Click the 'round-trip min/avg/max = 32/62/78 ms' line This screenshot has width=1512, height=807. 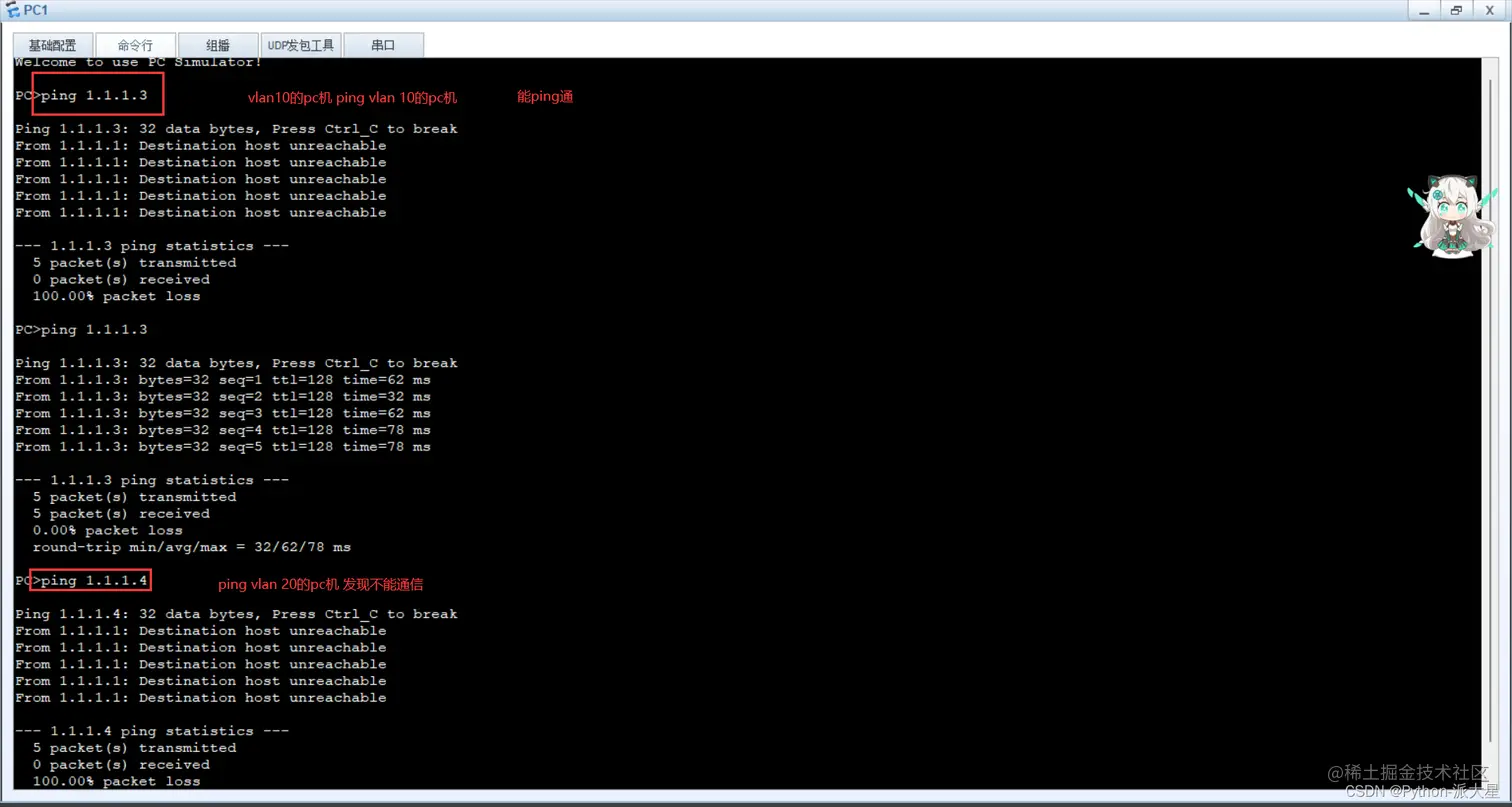pyautogui.click(x=191, y=547)
